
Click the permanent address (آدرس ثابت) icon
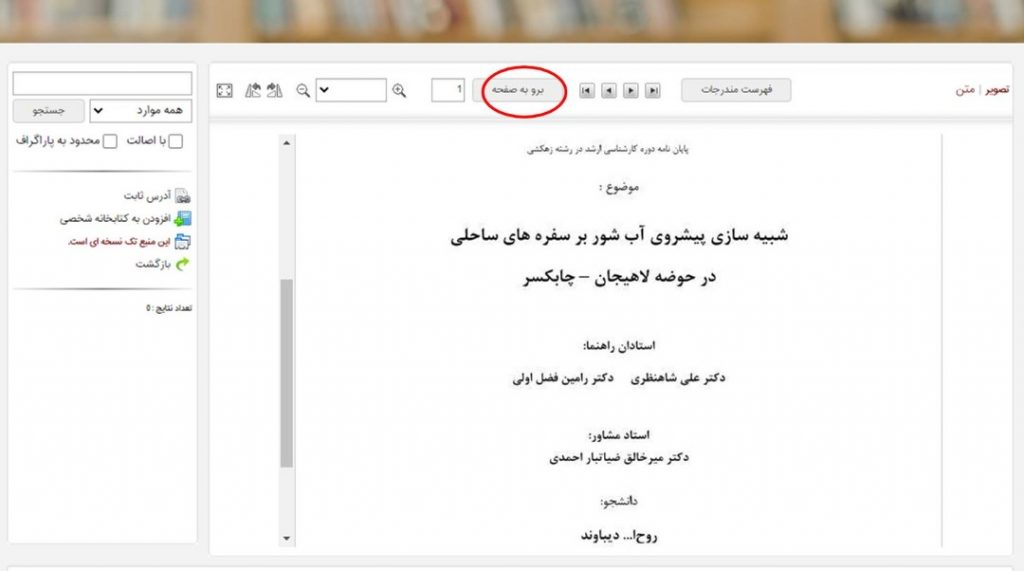pyautogui.click(x=182, y=197)
